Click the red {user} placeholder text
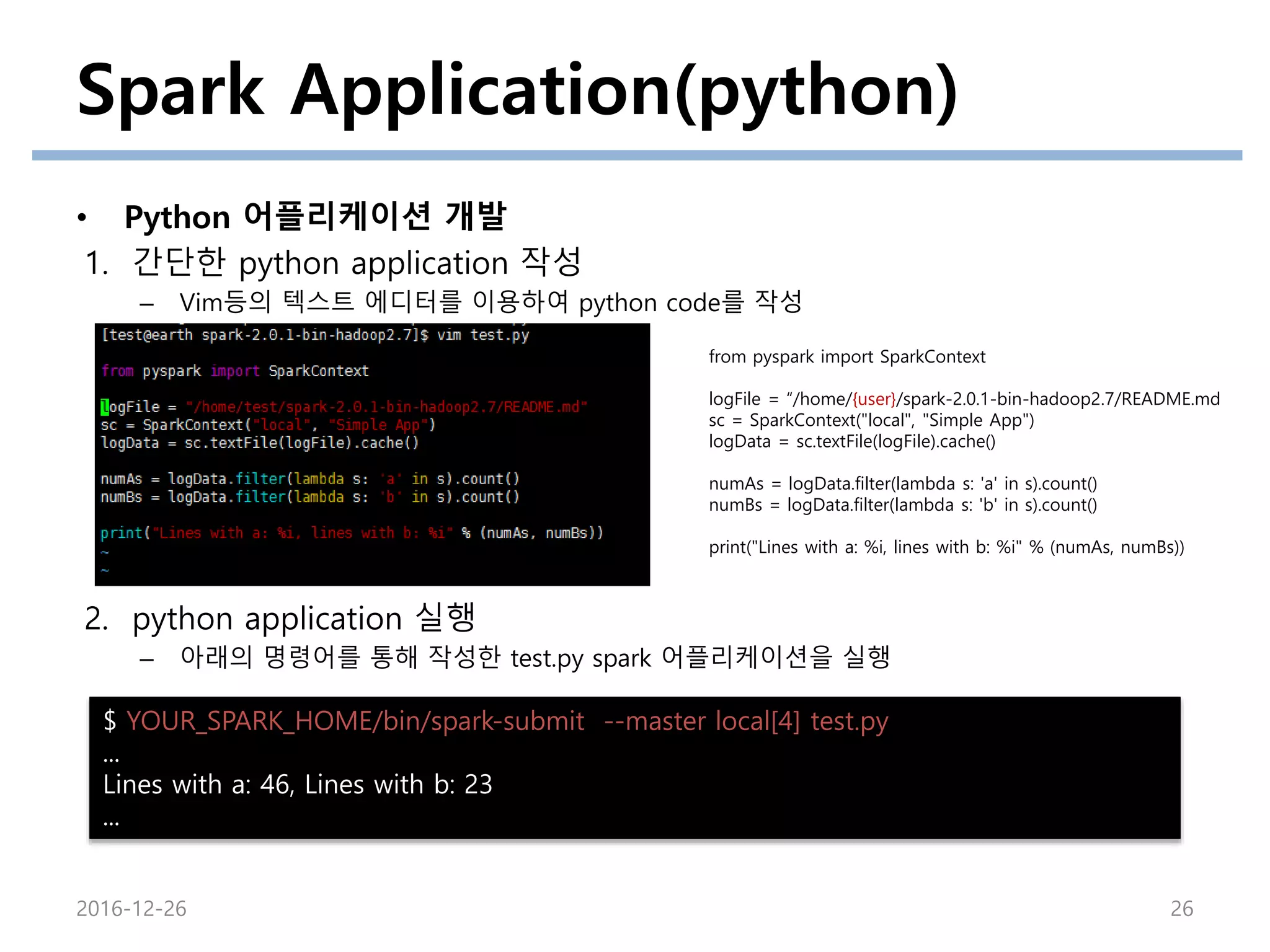1270x952 pixels. 874,399
